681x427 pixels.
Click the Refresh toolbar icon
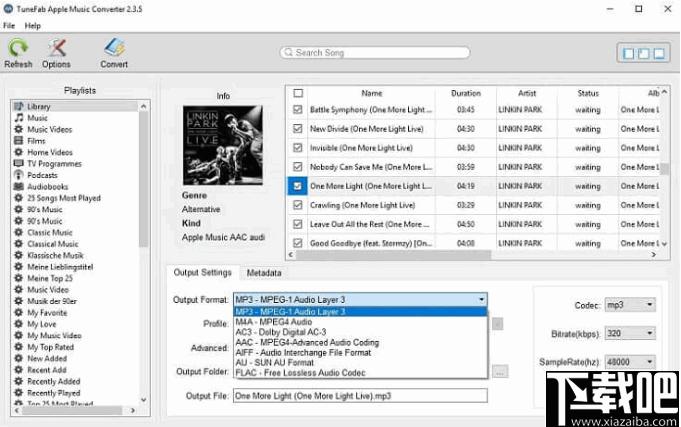pos(18,48)
